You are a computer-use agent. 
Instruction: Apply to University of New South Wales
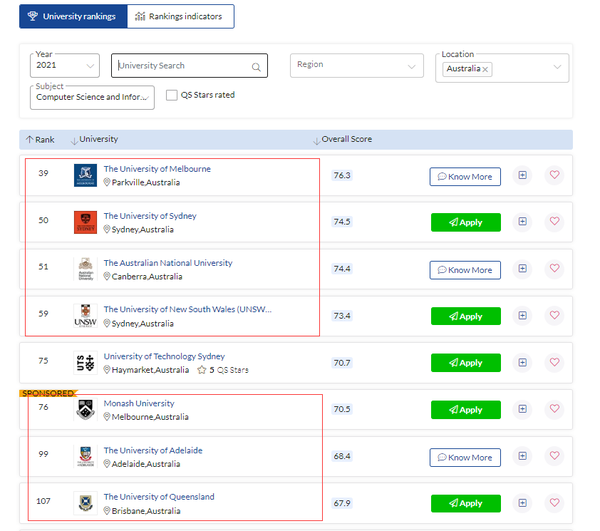pyautogui.click(x=466, y=316)
